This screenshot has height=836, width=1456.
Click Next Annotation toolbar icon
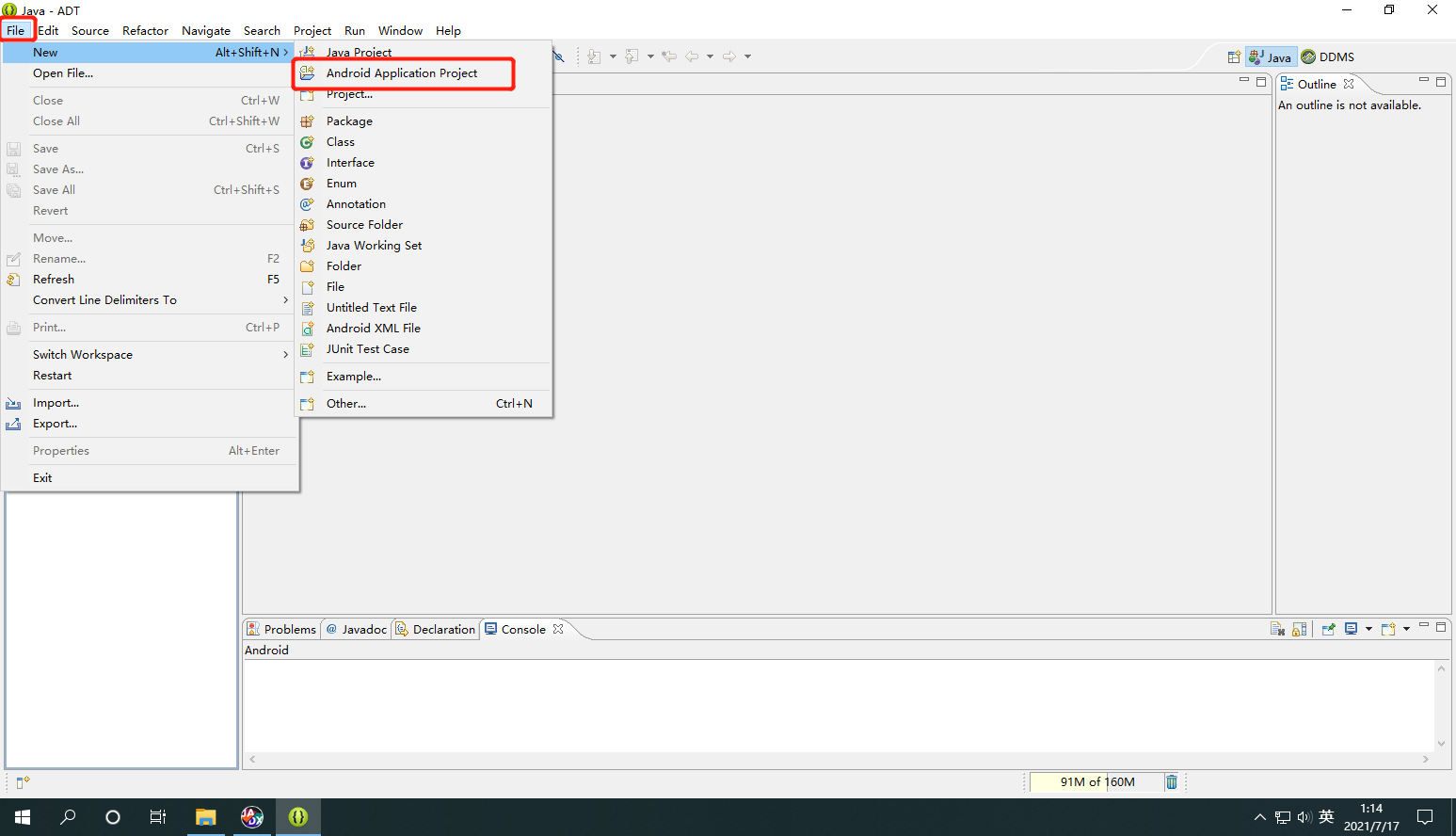point(594,56)
